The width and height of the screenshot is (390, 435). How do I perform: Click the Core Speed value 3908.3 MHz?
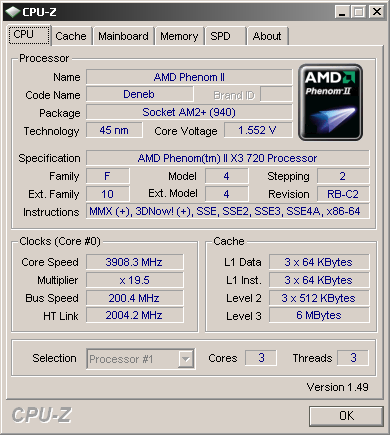click(x=134, y=262)
